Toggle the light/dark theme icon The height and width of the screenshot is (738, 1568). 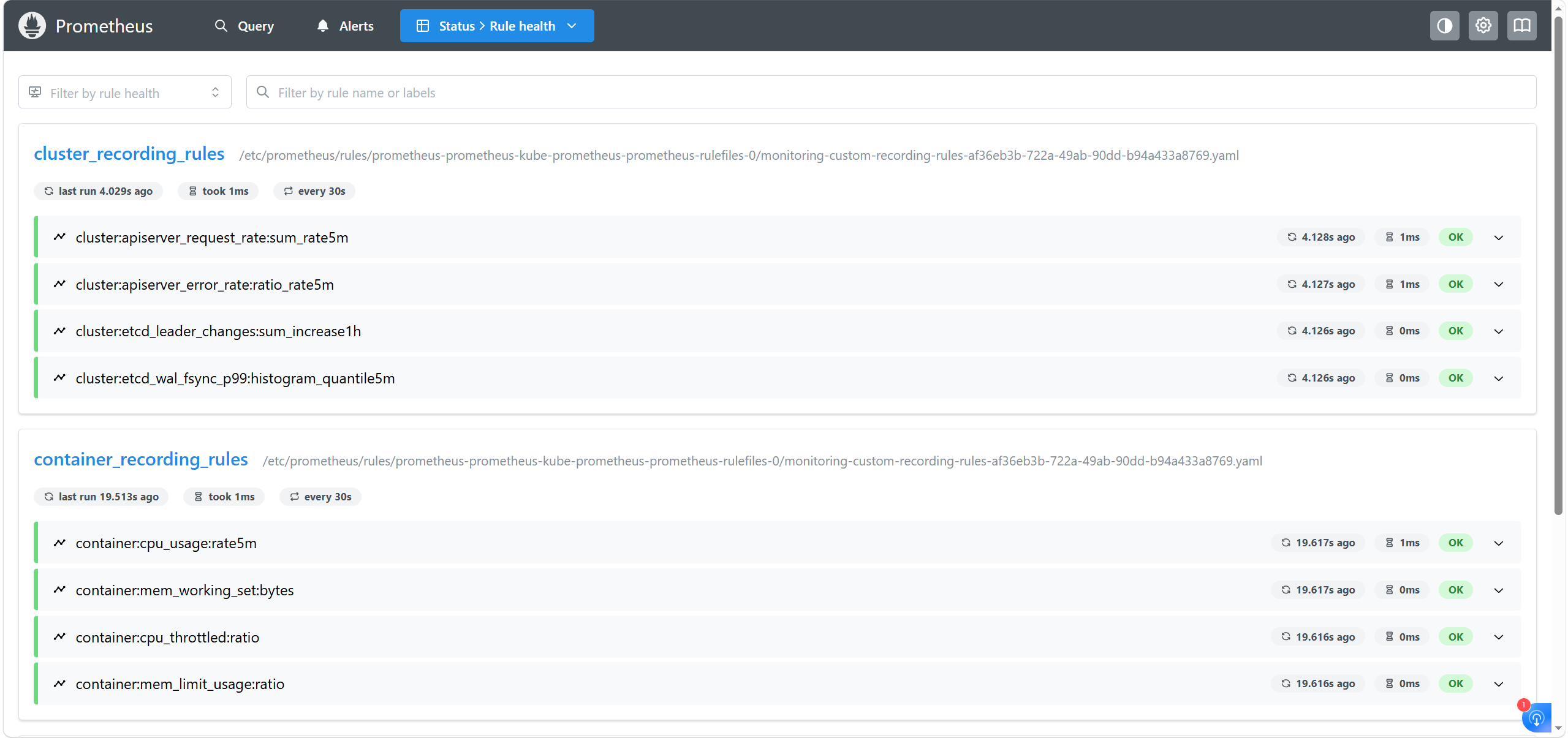pos(1444,26)
